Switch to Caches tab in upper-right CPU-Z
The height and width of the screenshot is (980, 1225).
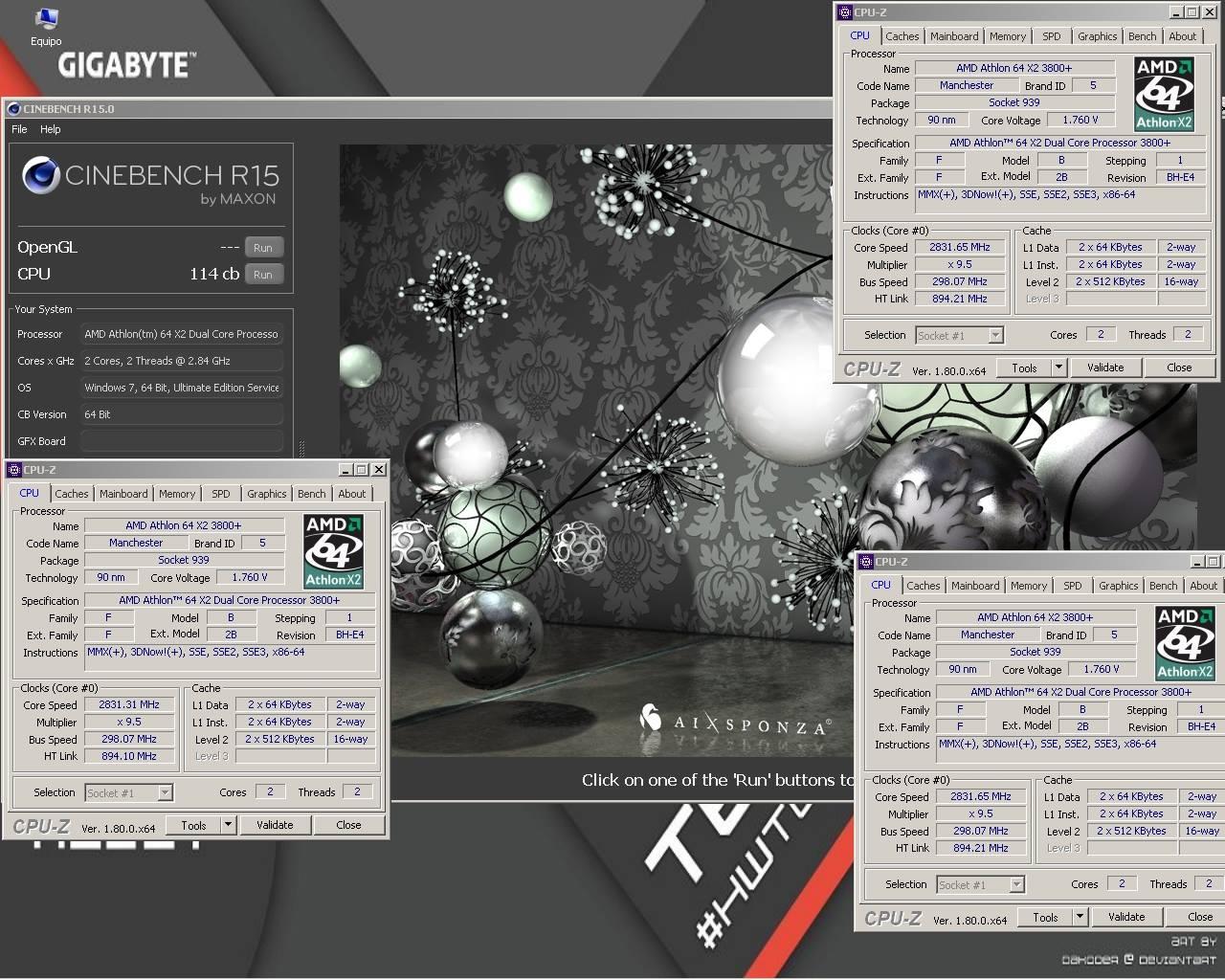pyautogui.click(x=902, y=36)
